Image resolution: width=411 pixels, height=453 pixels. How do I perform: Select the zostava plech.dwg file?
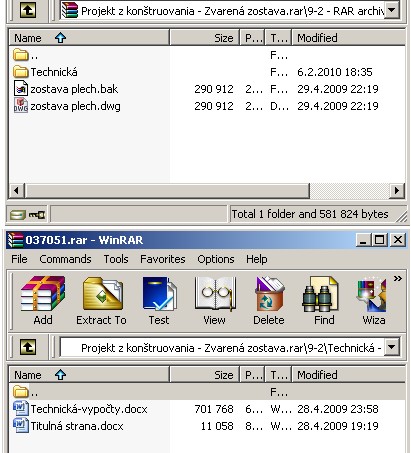coord(75,106)
